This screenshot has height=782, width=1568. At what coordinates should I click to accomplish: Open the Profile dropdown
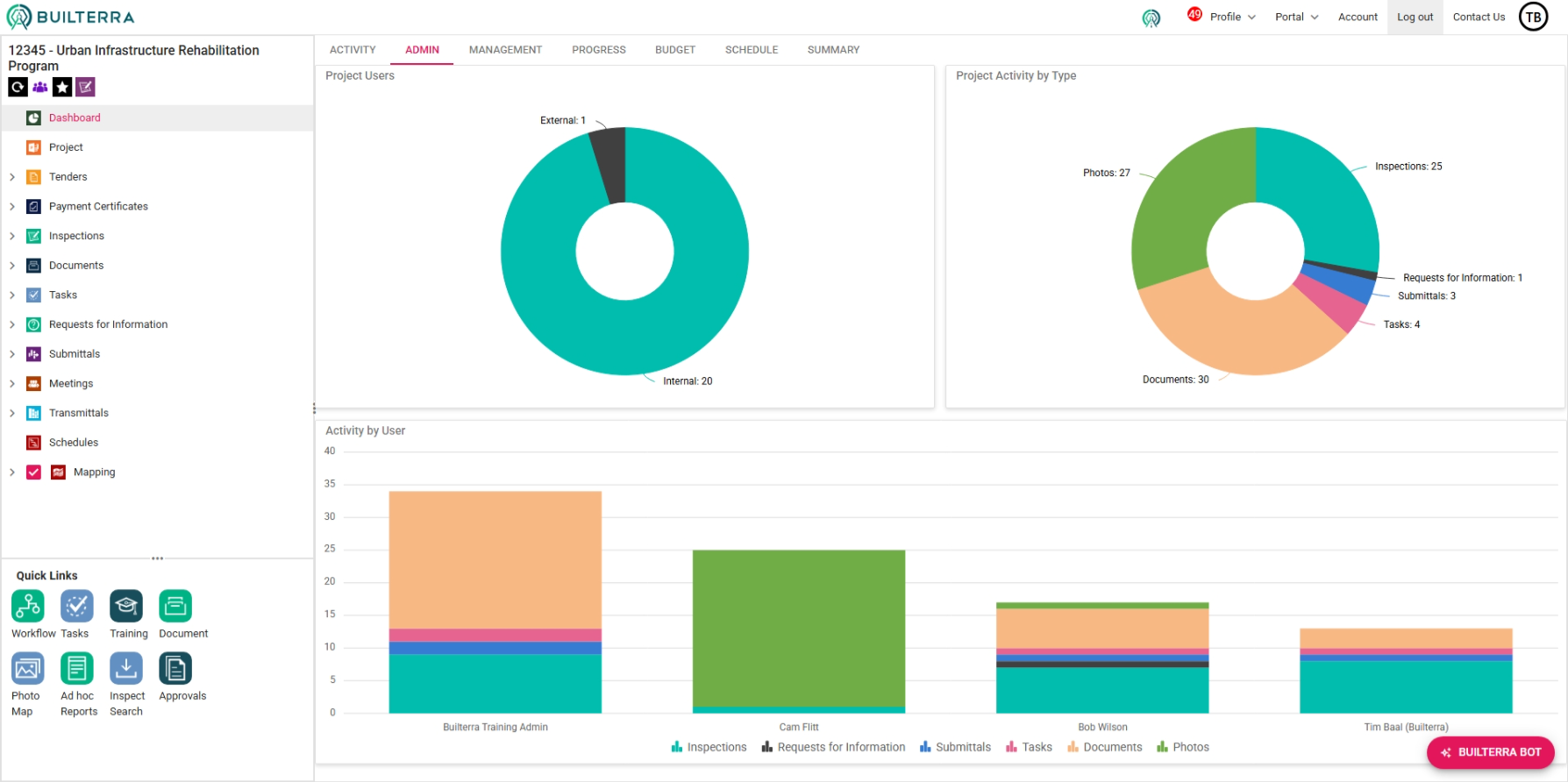(x=1233, y=17)
